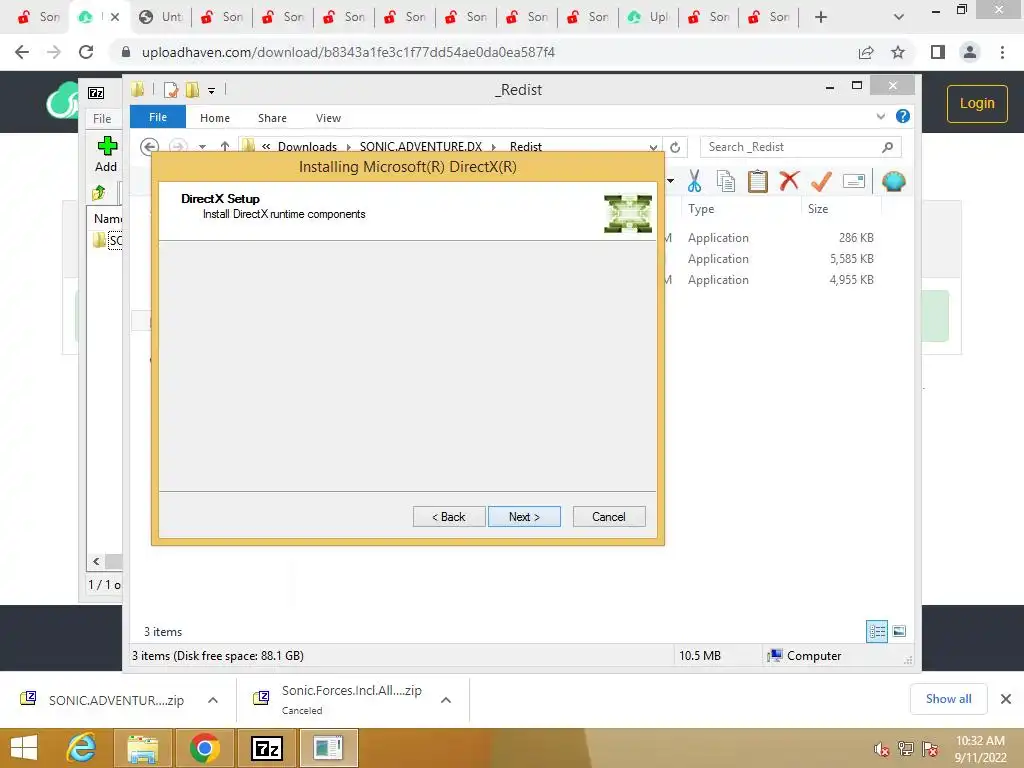Open the File tab in Explorer ribbon
Viewport: 1024px width, 768px height.
pyautogui.click(x=158, y=117)
